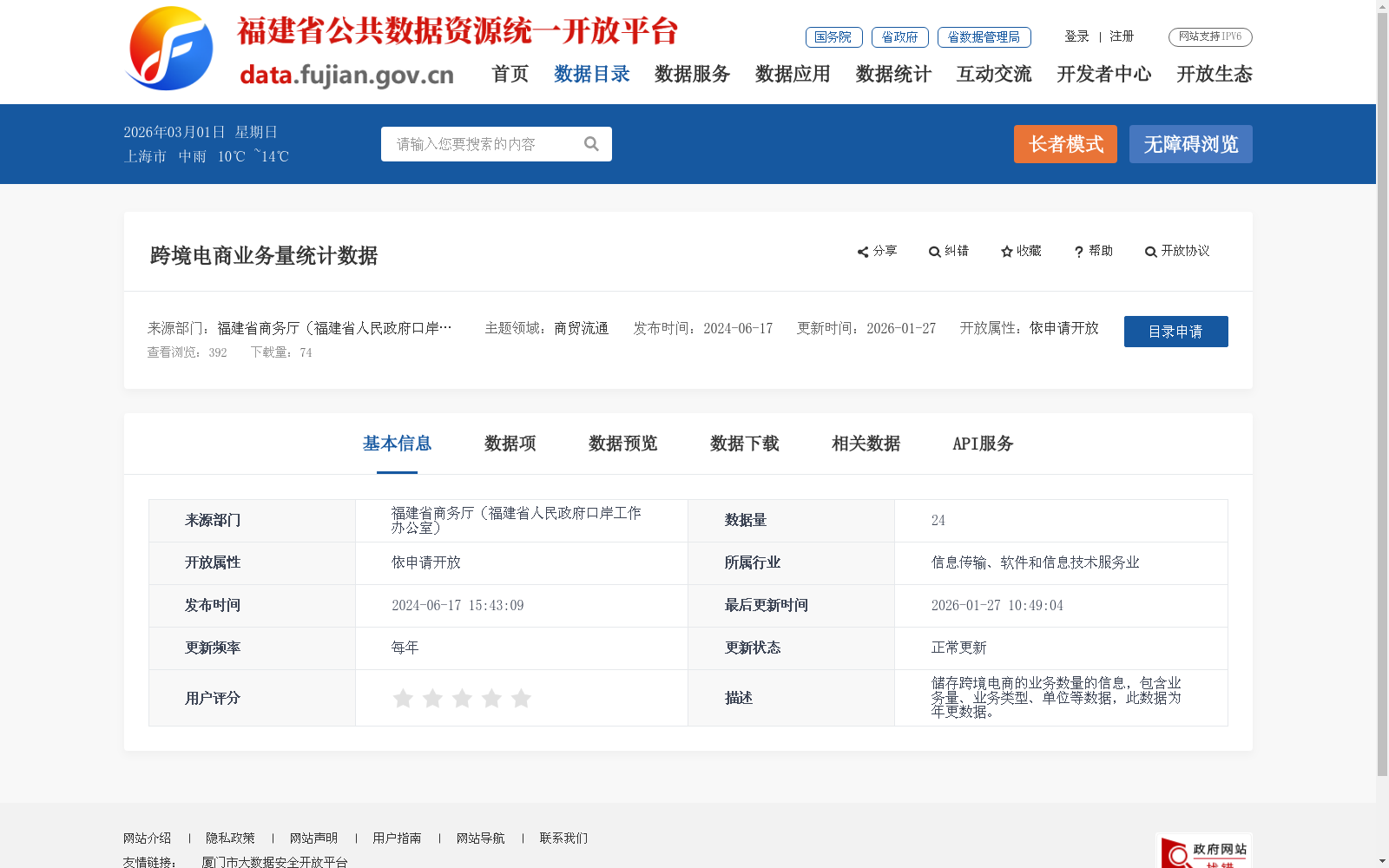Screen dimensions: 1389x868
Task: Switch to the 基本信息 tab
Action: 398,444
